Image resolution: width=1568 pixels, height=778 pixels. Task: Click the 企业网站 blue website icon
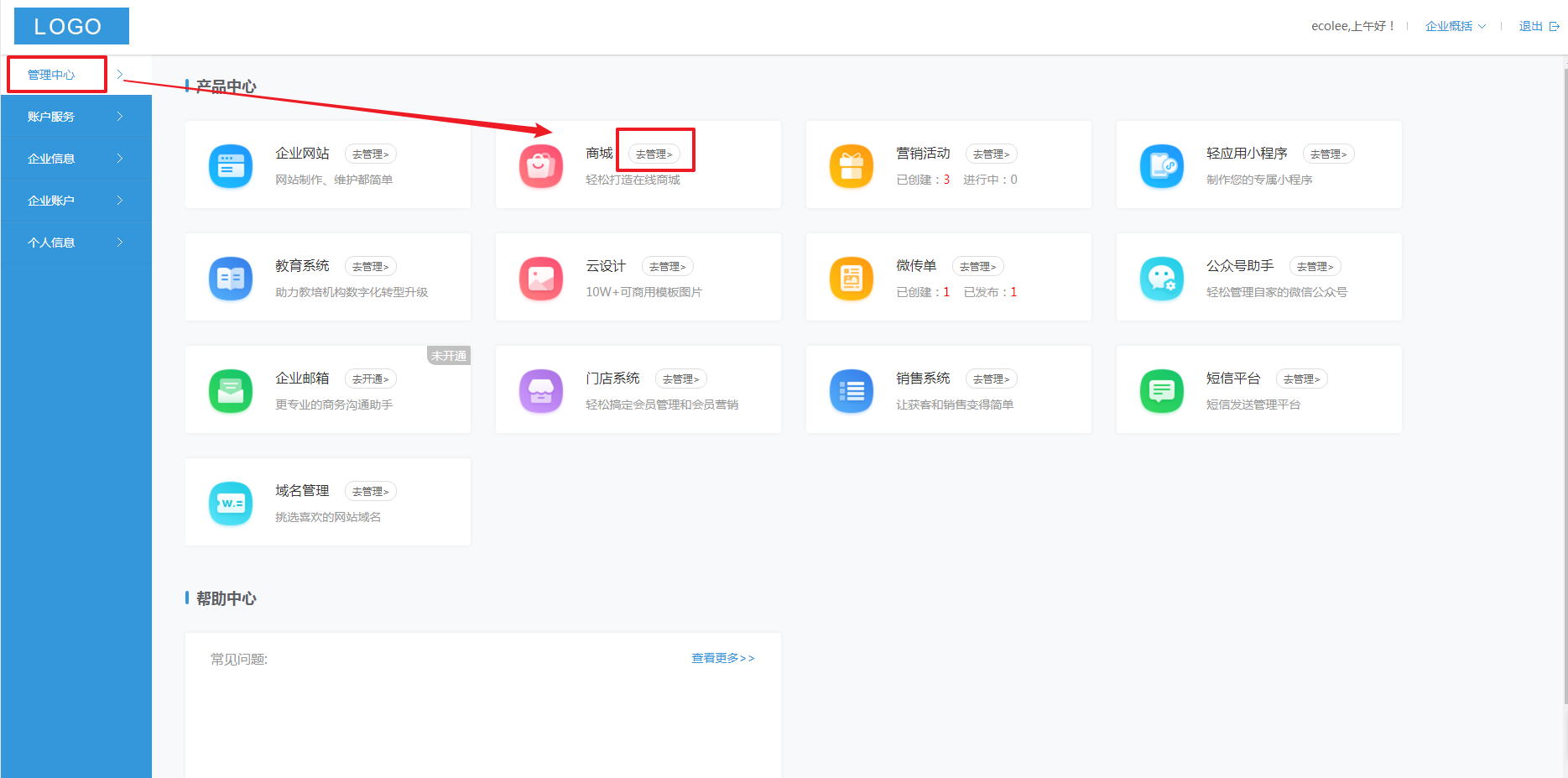231,166
